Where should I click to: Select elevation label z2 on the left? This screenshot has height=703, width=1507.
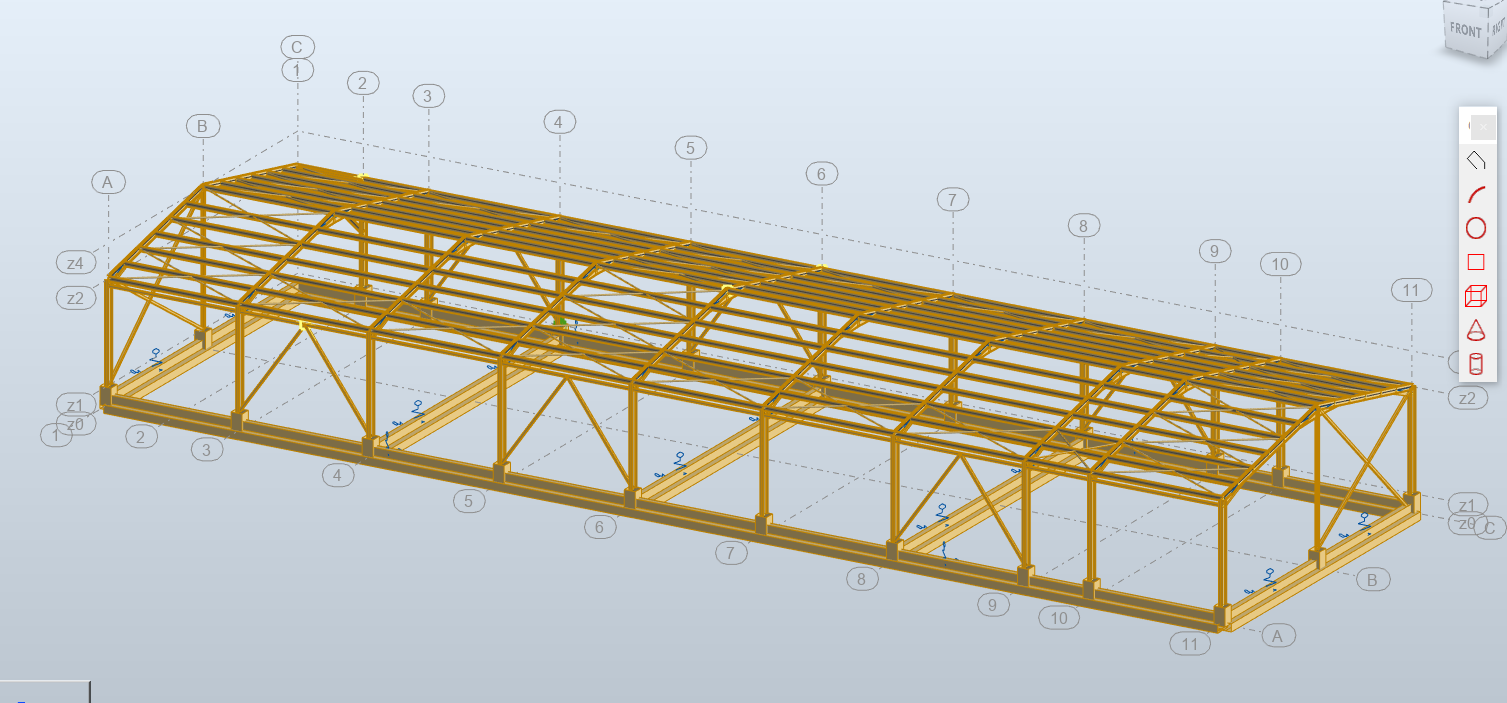(x=75, y=296)
